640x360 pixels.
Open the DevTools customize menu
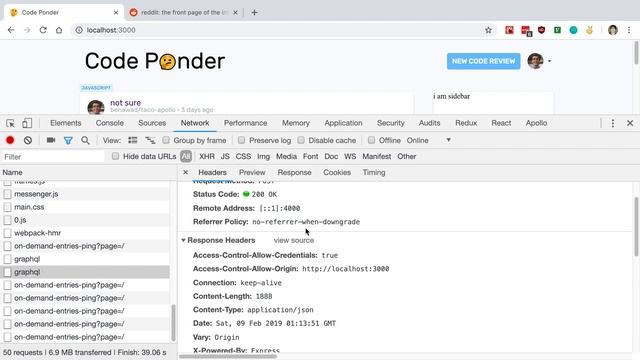pos(613,123)
